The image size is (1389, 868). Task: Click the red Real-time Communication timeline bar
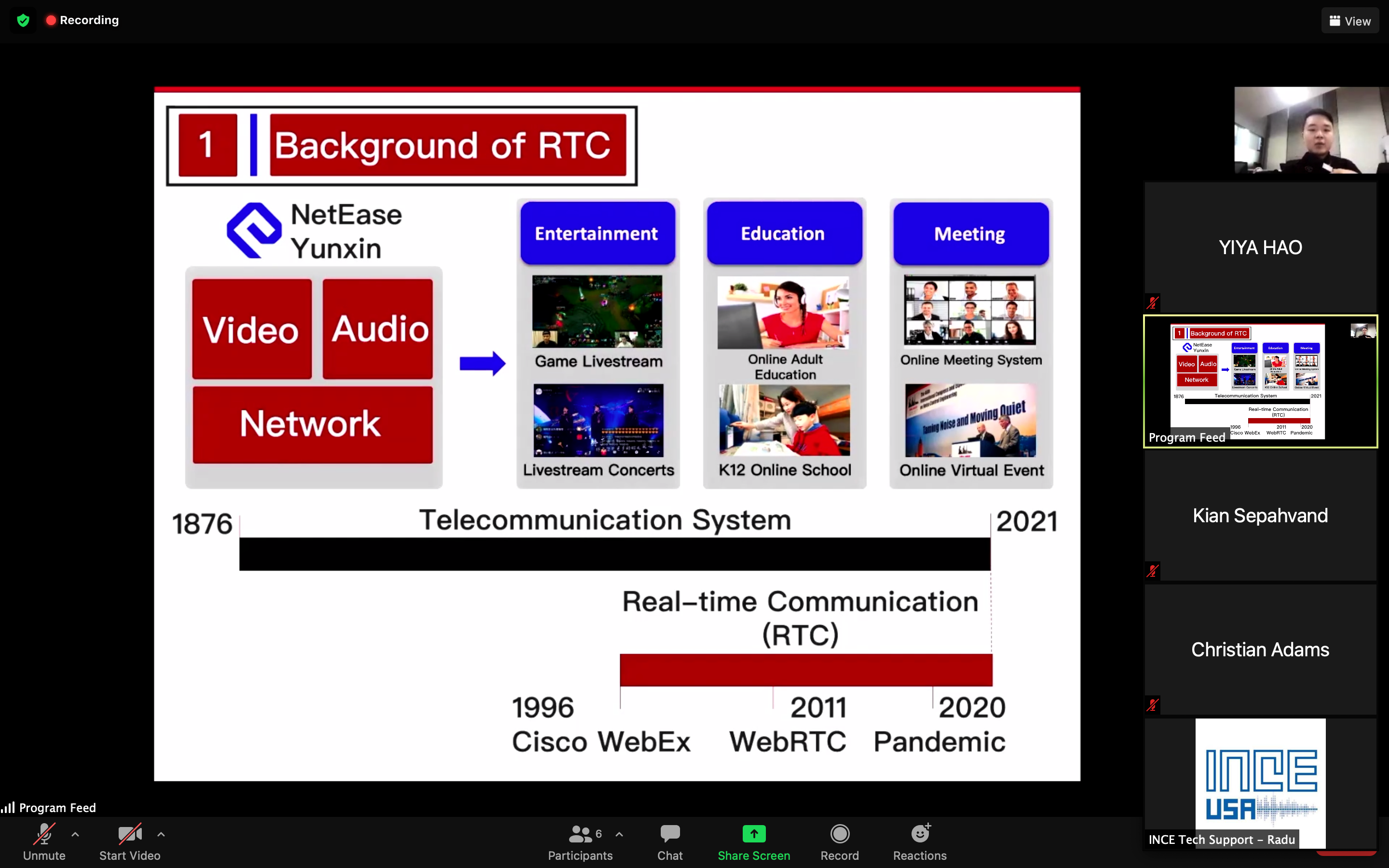pos(806,670)
